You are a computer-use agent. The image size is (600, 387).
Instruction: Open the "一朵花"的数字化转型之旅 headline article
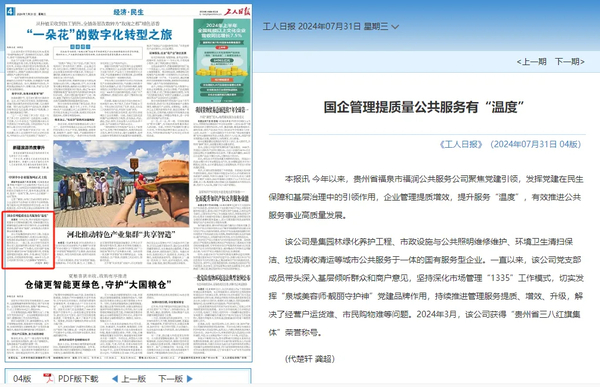pyautogui.click(x=99, y=35)
